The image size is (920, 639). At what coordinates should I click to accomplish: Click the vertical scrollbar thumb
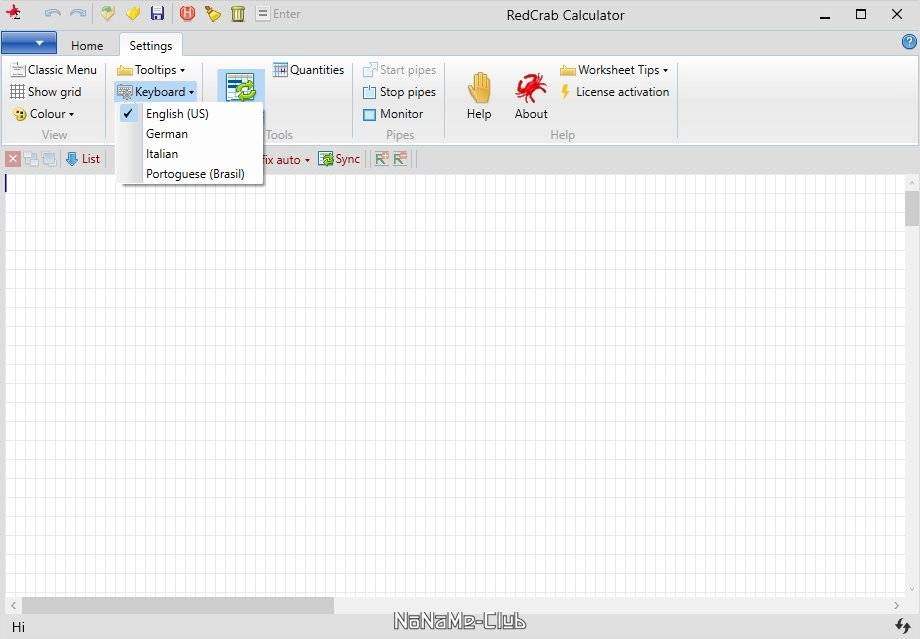pos(912,208)
